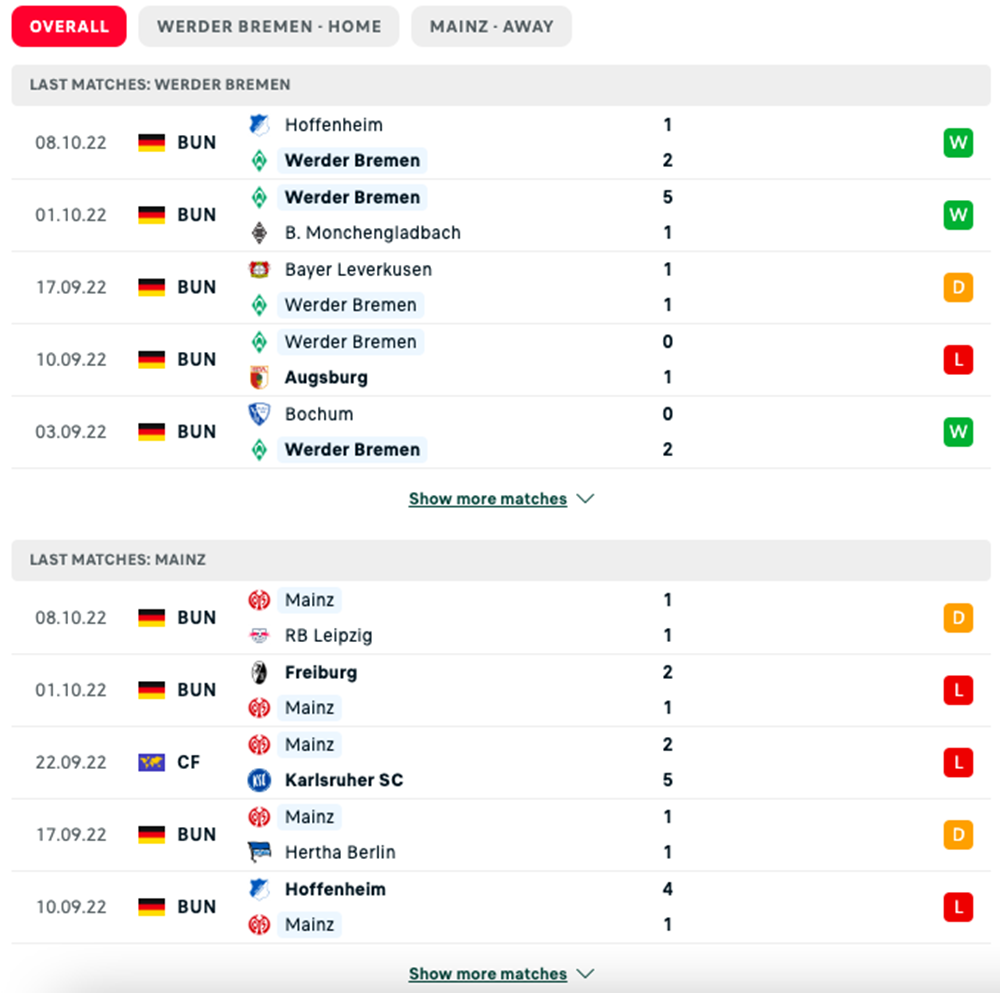Click the Hertha Berlin club crest
The width and height of the screenshot is (1000, 993).
(x=259, y=852)
